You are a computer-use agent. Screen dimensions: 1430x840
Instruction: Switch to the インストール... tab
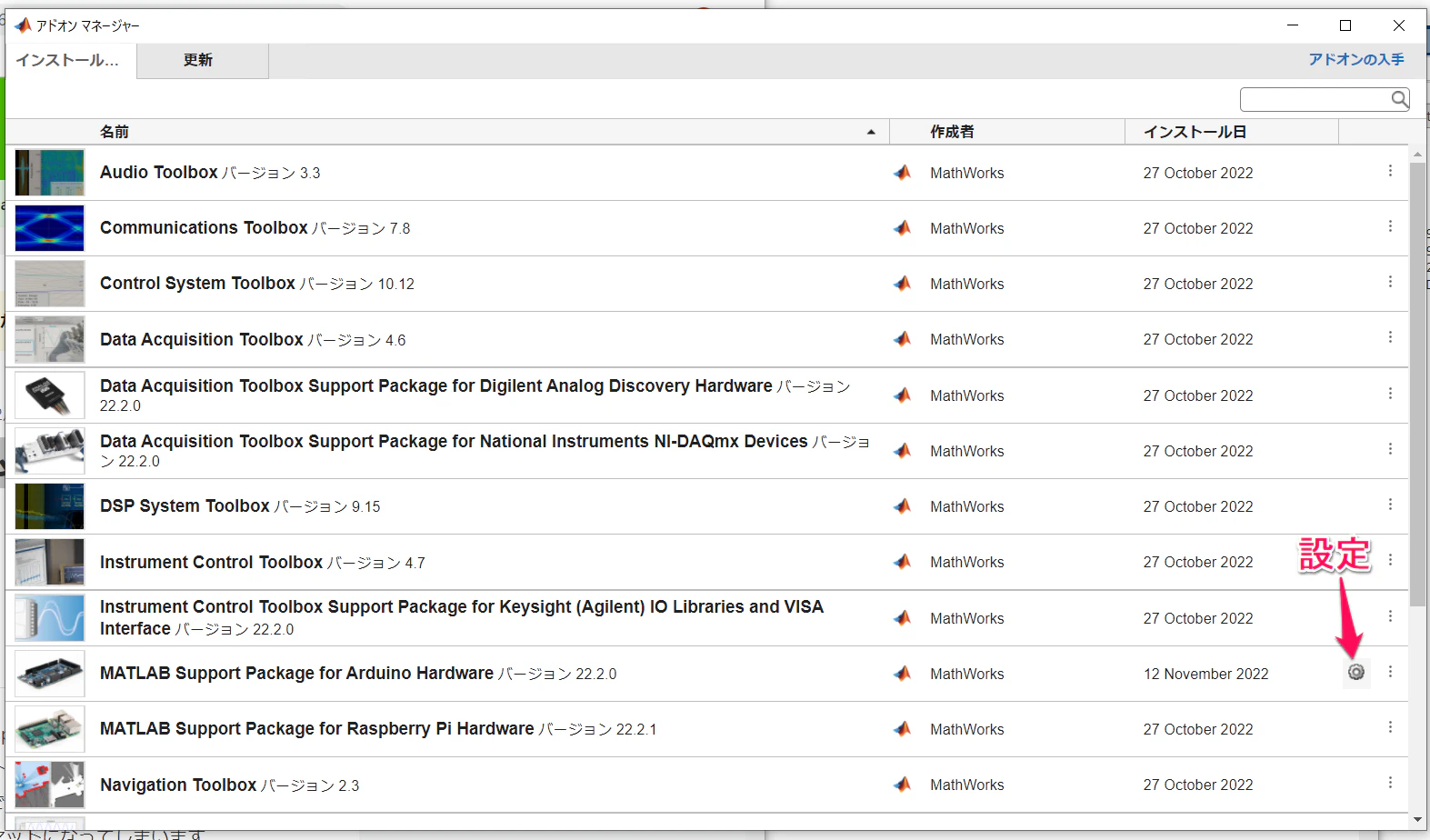click(71, 61)
